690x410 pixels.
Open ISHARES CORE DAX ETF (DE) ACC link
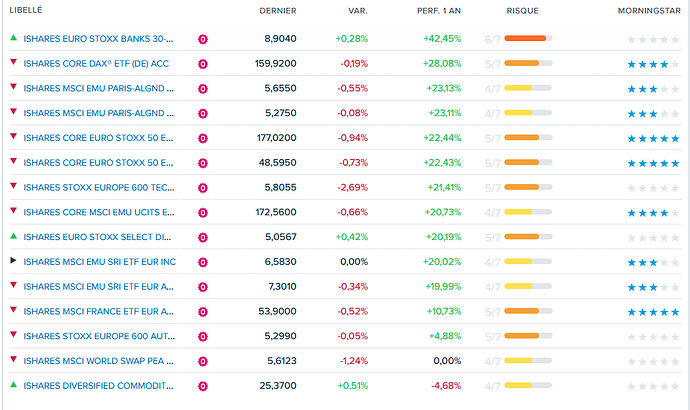[x=96, y=63]
